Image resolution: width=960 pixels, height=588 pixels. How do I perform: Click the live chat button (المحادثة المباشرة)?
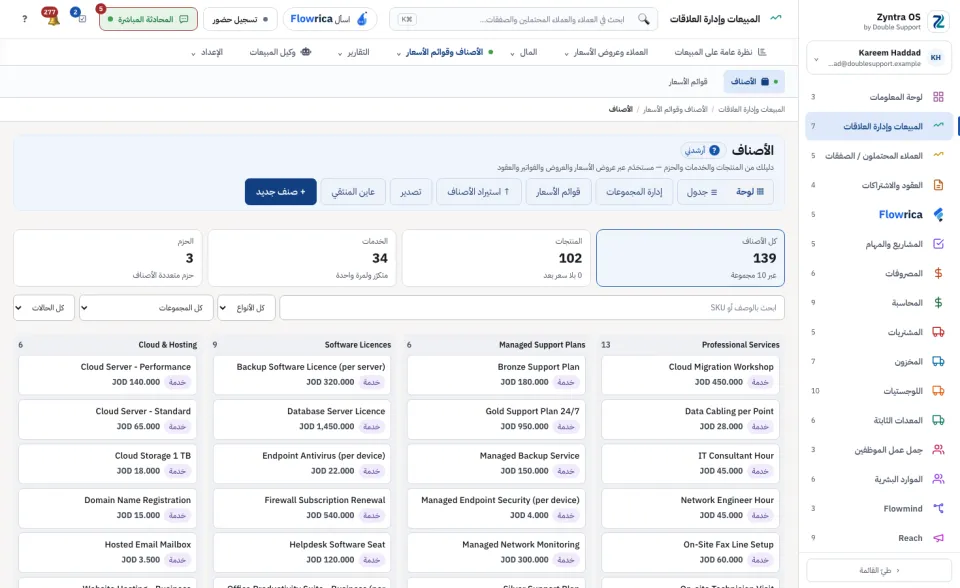[x=148, y=19]
